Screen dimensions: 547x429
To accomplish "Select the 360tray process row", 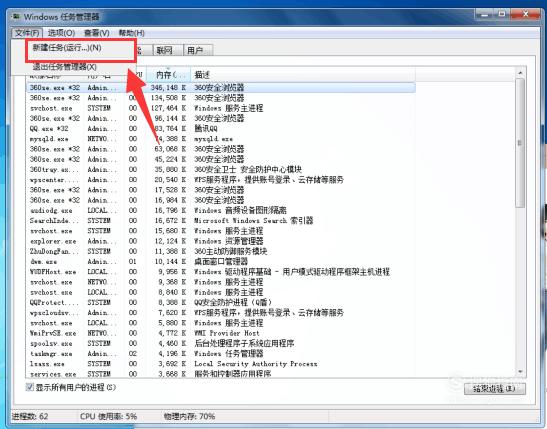I will coord(221,170).
